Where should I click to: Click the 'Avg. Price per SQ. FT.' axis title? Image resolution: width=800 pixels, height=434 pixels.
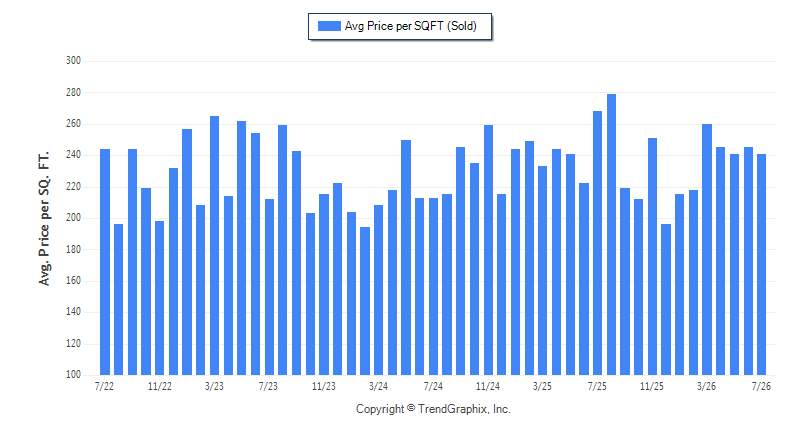[x=44, y=218]
